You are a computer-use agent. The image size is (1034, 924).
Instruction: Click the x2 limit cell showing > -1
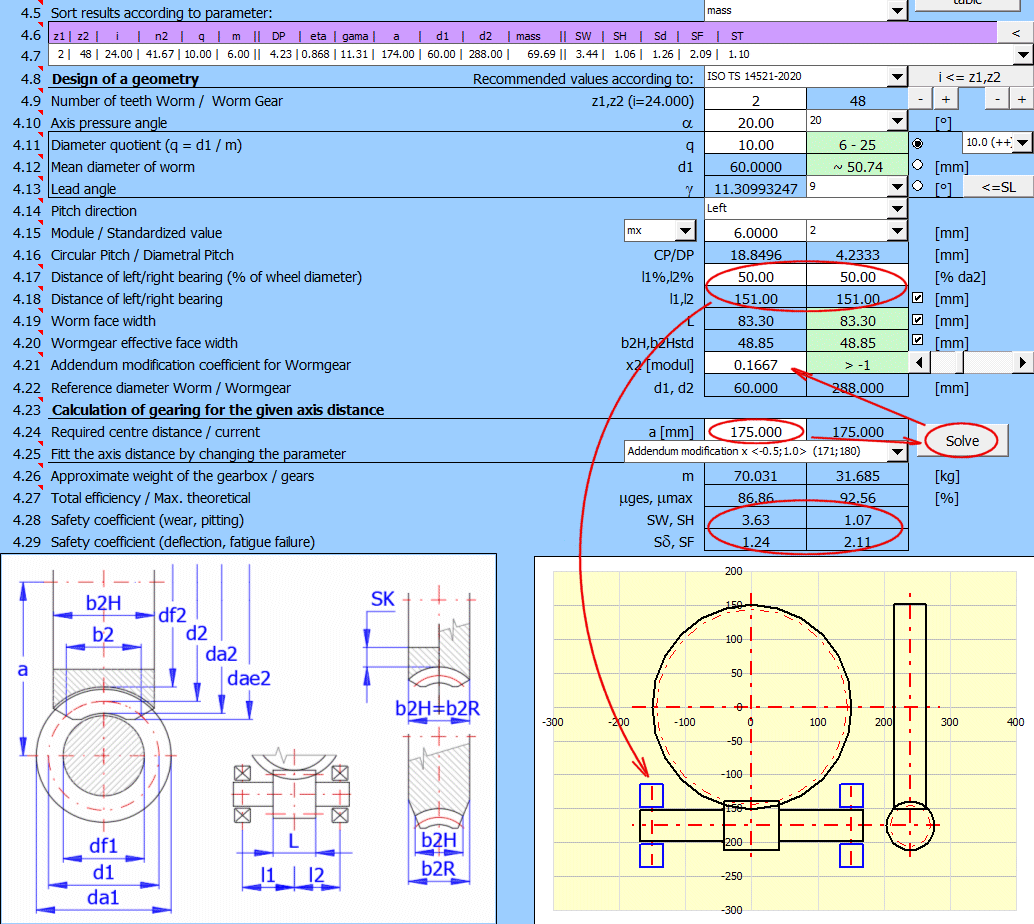coord(857,364)
